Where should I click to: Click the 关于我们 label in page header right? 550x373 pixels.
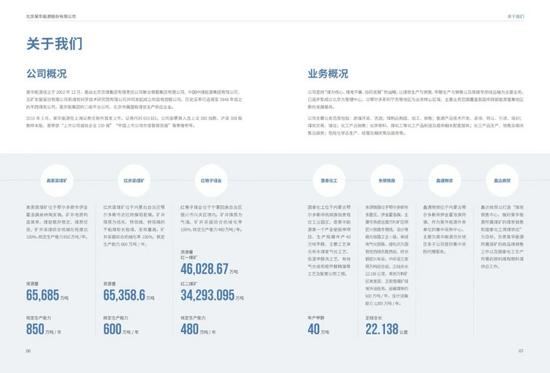(x=516, y=16)
